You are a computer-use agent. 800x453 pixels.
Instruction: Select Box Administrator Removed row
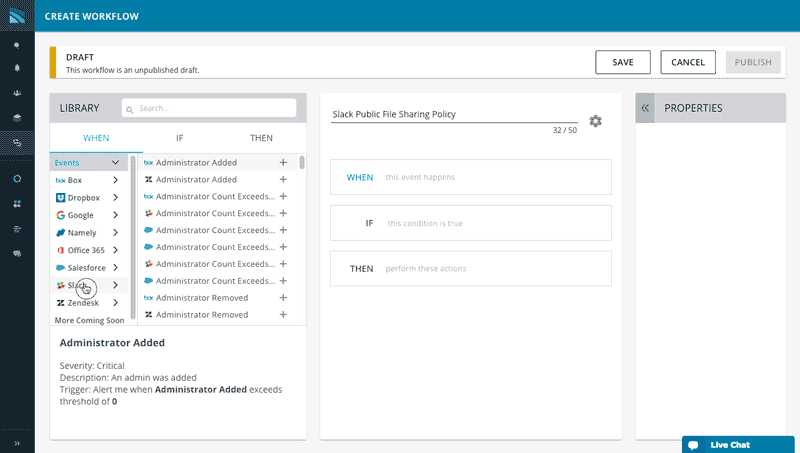tap(216, 298)
